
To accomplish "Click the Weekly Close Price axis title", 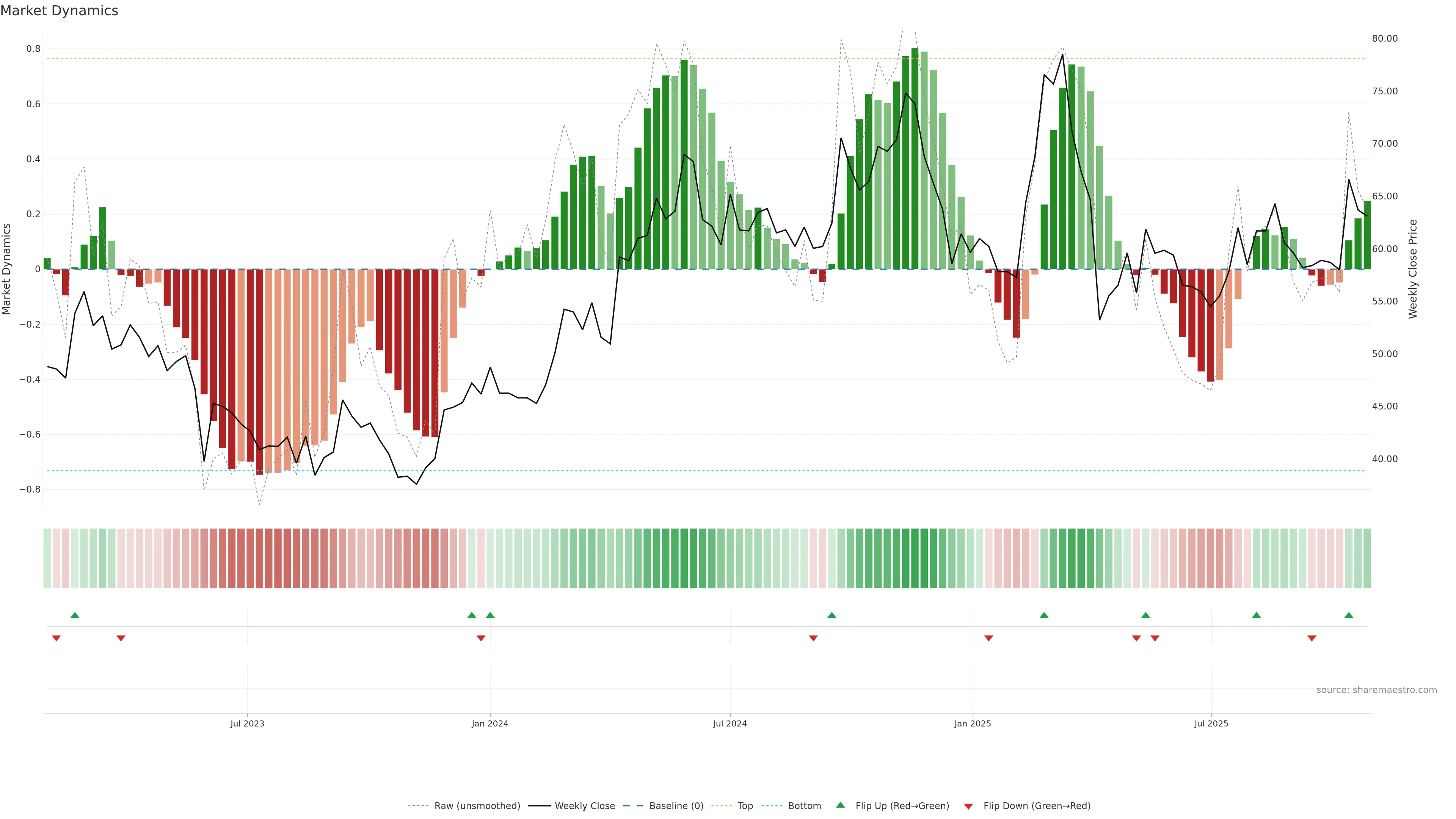I will (x=1413, y=269).
